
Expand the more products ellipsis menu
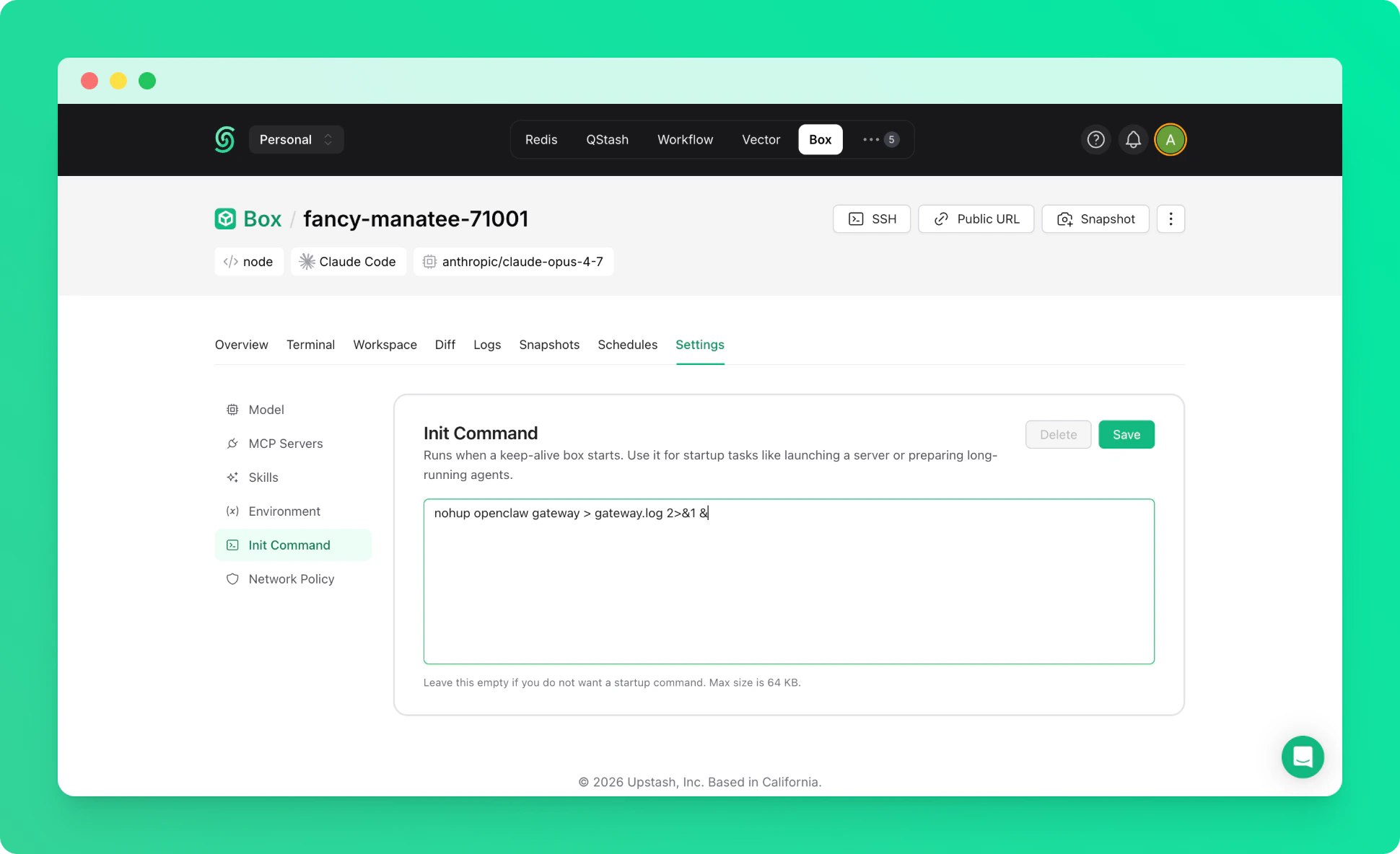tap(880, 140)
